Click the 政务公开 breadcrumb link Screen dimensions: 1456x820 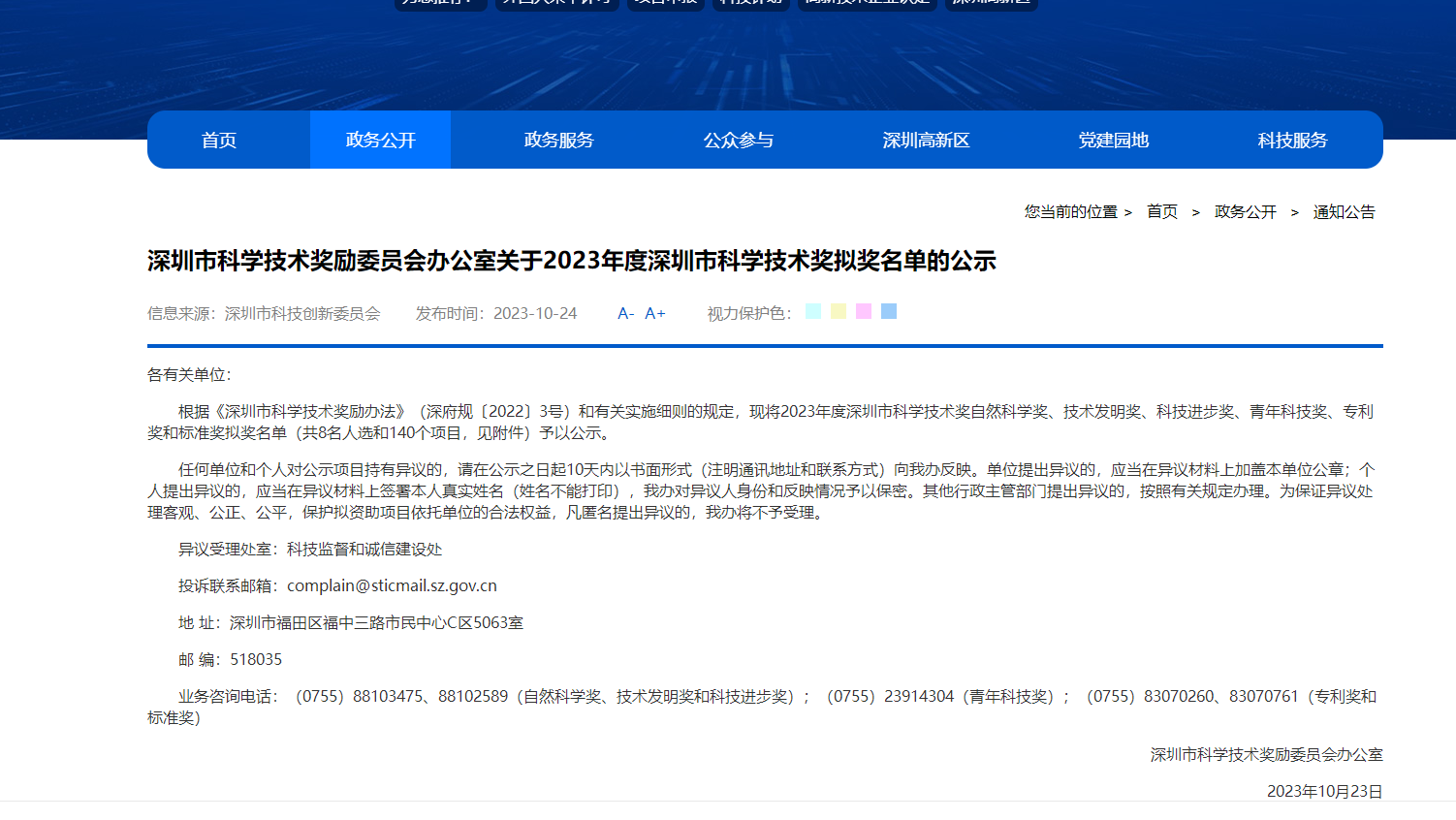tap(1245, 211)
